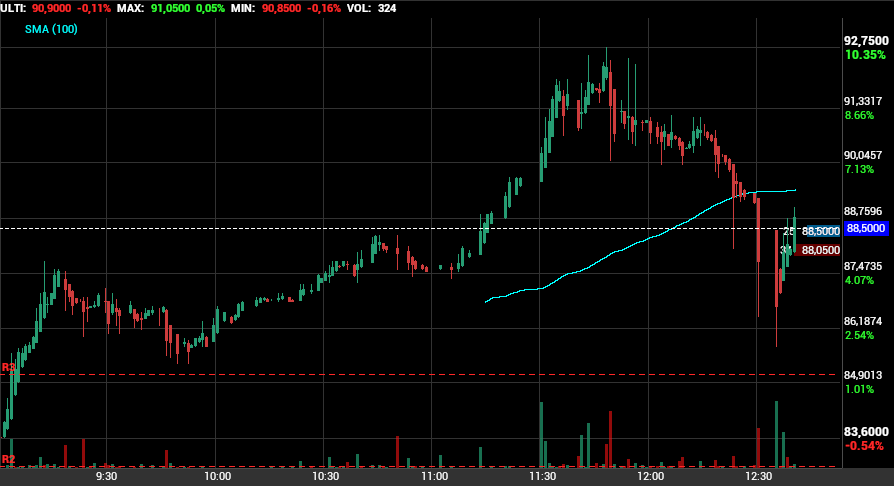Click the 10:30 time axis label

point(326,476)
